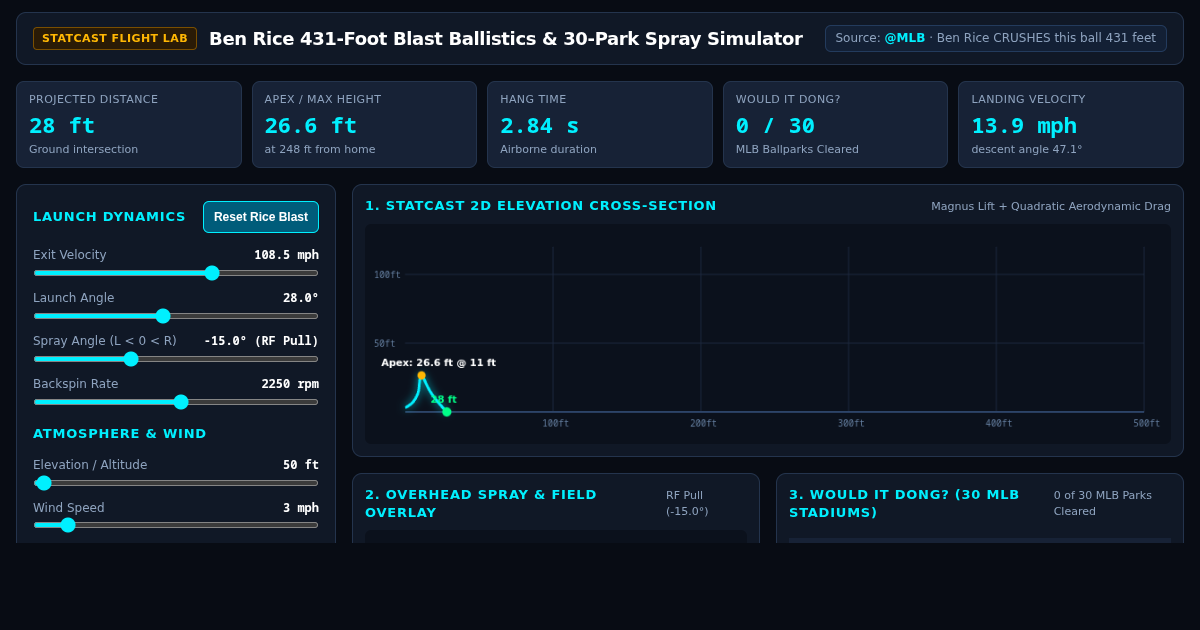Screen dimensions: 1200x630
Task: Click the STATCAST FLIGHT LAB badge
Action: point(115,38)
